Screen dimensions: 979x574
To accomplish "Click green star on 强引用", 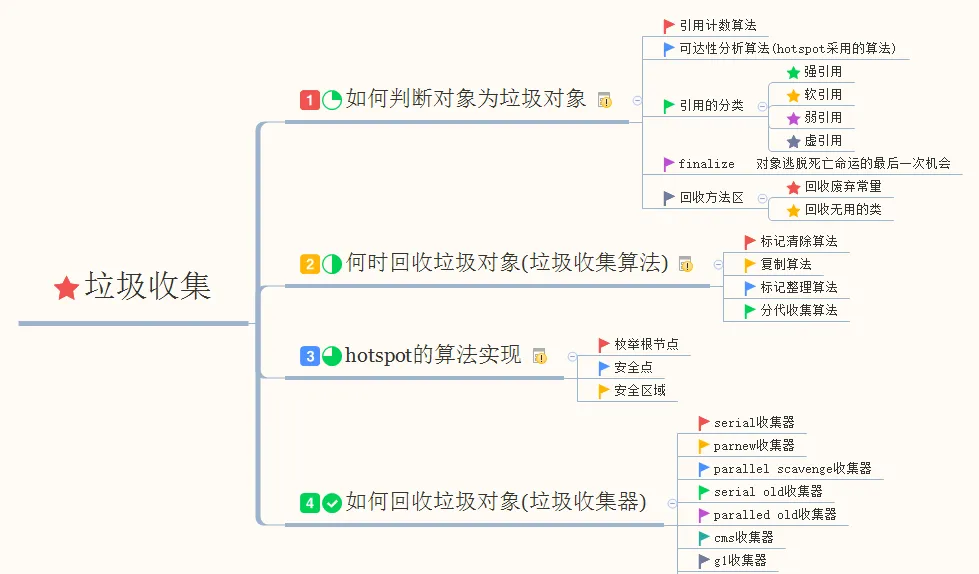I will tap(794, 72).
